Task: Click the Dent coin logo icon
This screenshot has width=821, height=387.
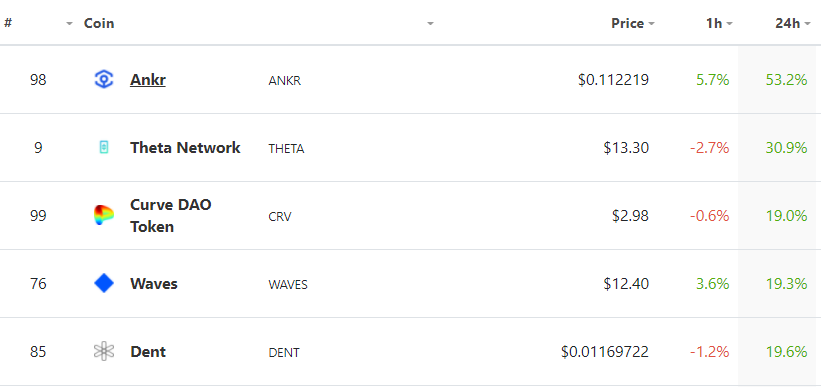Action: pyautogui.click(x=104, y=351)
